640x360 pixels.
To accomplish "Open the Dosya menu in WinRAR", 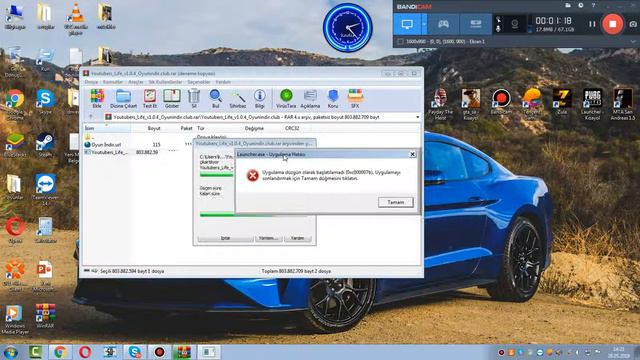I will tap(91, 82).
